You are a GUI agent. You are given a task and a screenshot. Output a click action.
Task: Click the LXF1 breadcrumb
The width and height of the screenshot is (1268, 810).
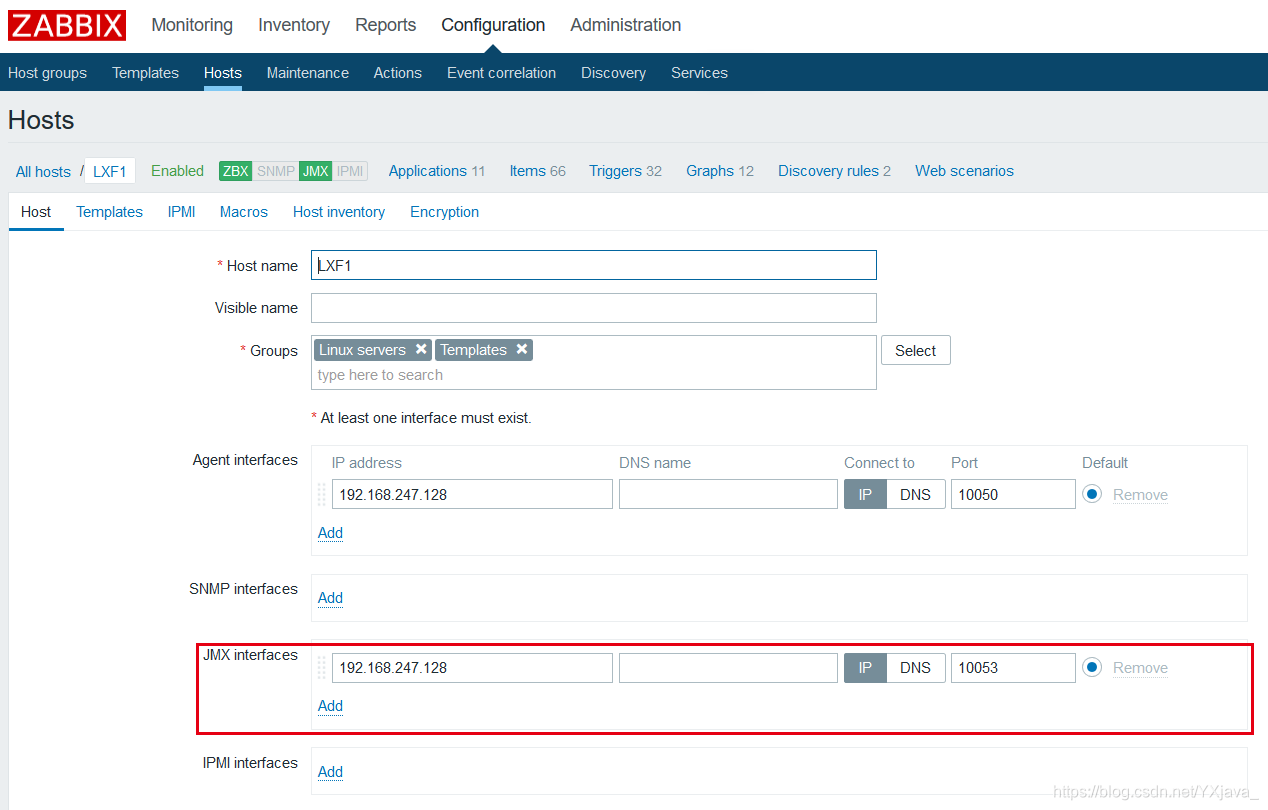tap(110, 171)
